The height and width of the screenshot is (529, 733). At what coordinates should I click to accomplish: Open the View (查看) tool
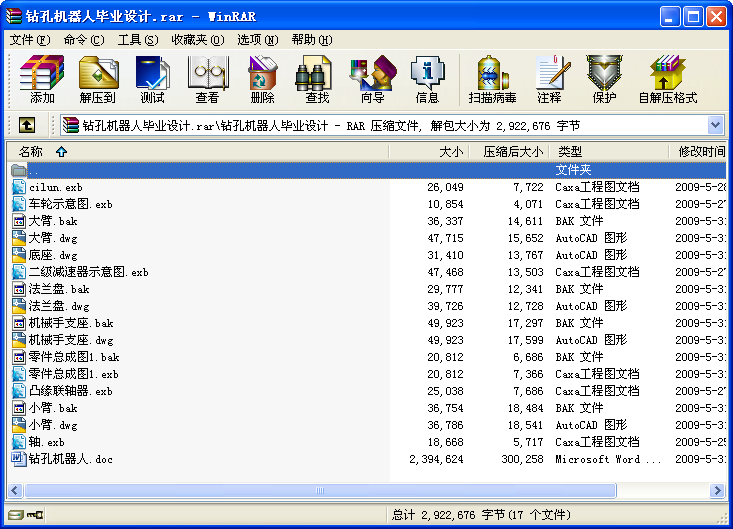[208, 79]
